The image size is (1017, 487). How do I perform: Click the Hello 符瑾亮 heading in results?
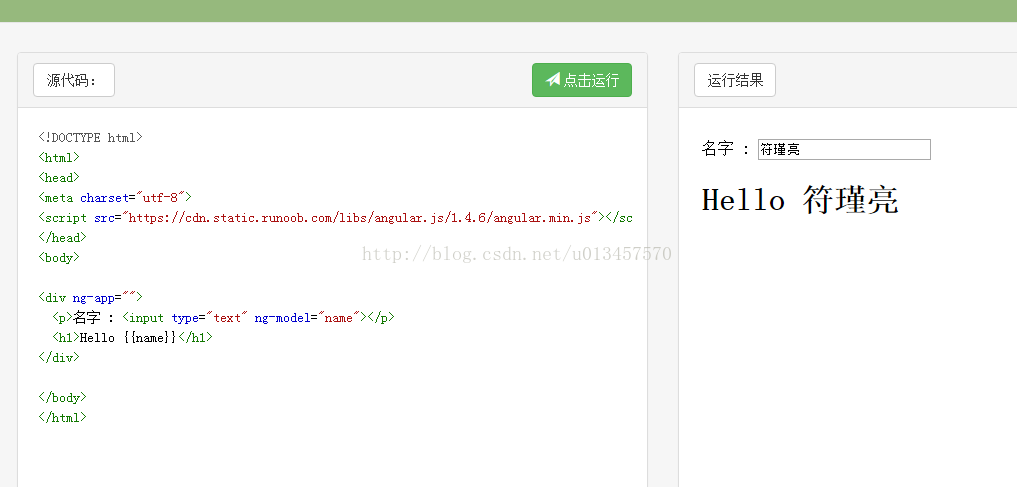(x=800, y=200)
